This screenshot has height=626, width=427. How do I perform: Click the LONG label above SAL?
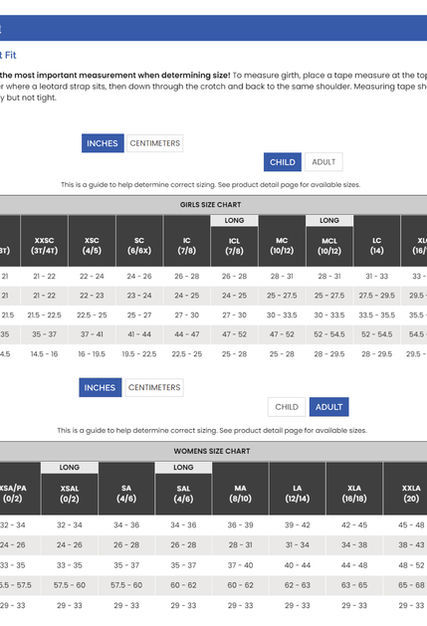pos(183,467)
